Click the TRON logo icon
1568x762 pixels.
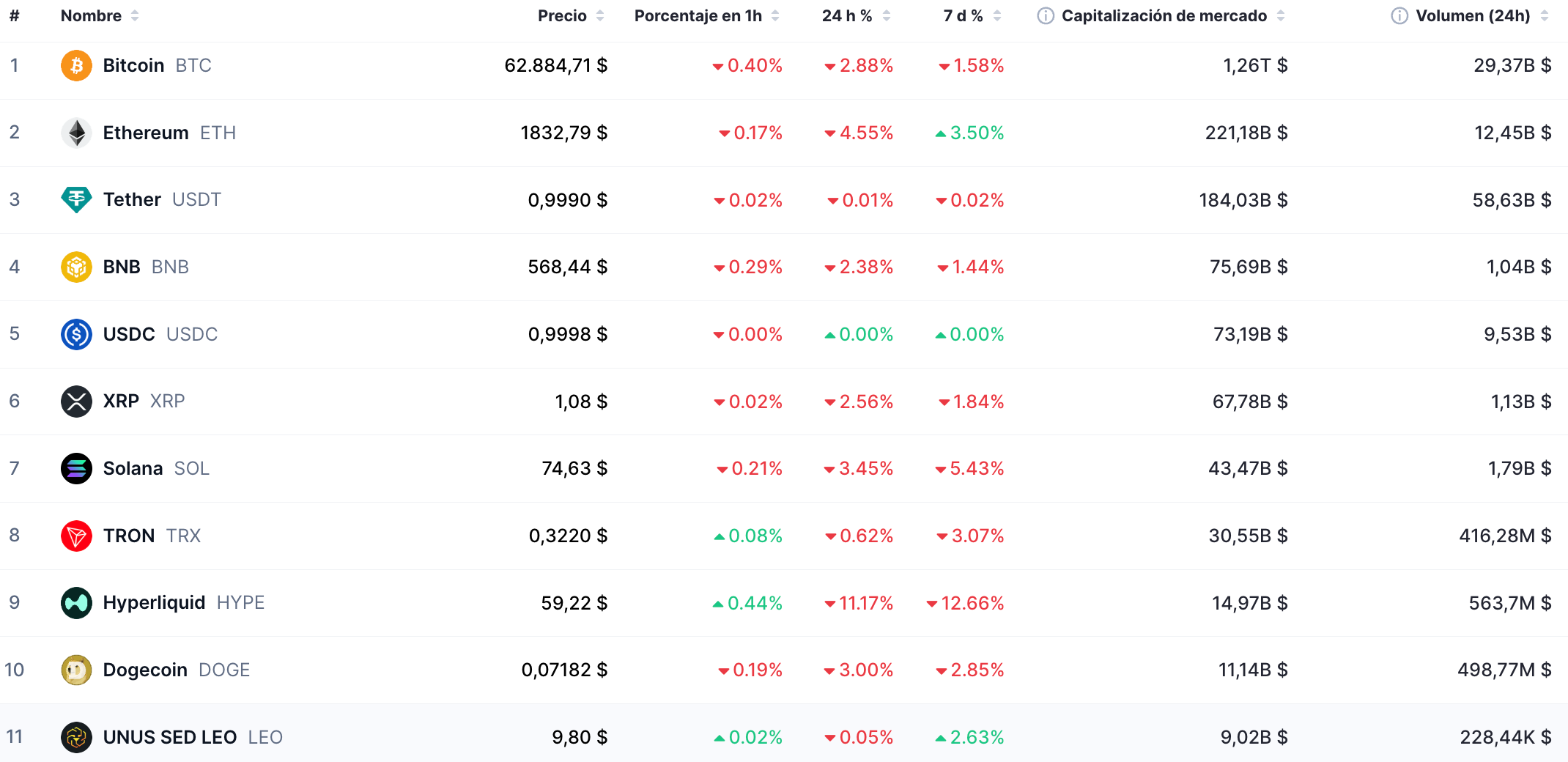coord(76,536)
